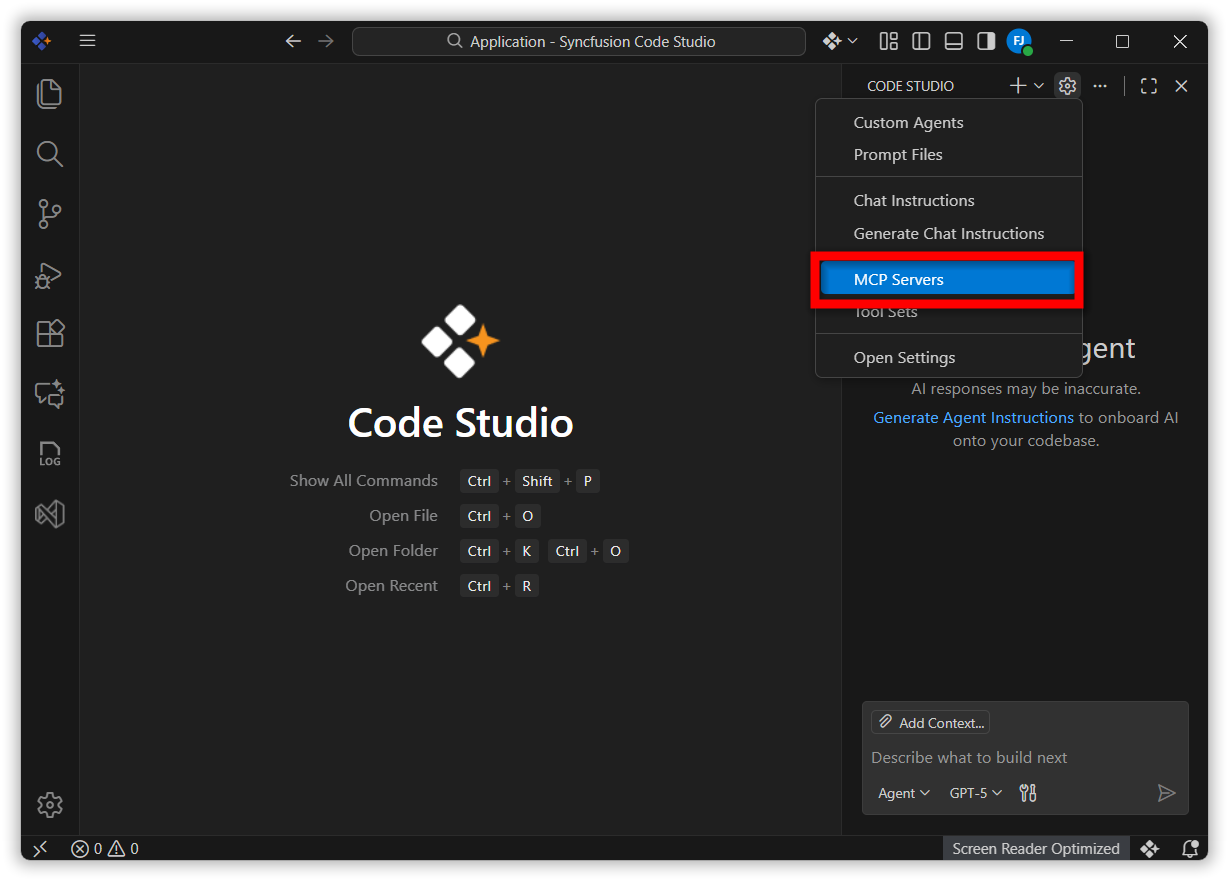Maximize the chat panel size icon
The image size is (1229, 881).
click(1148, 86)
